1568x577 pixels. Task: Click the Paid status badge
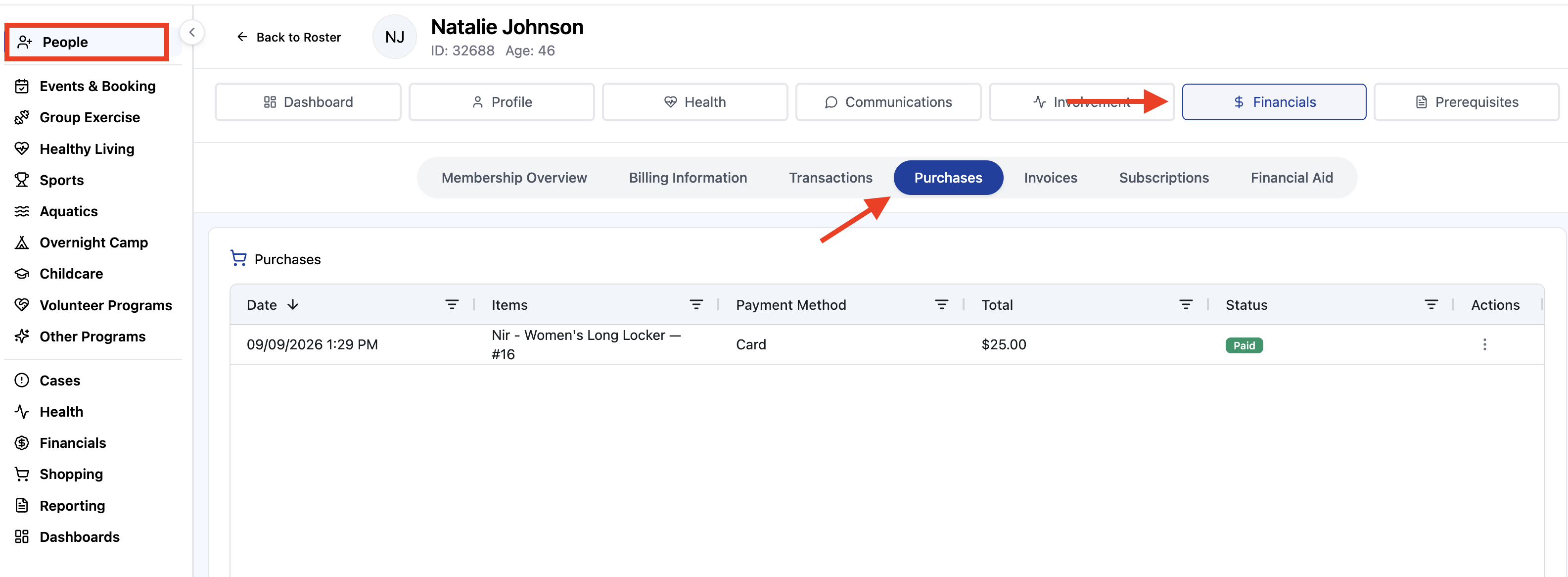pyautogui.click(x=1244, y=345)
